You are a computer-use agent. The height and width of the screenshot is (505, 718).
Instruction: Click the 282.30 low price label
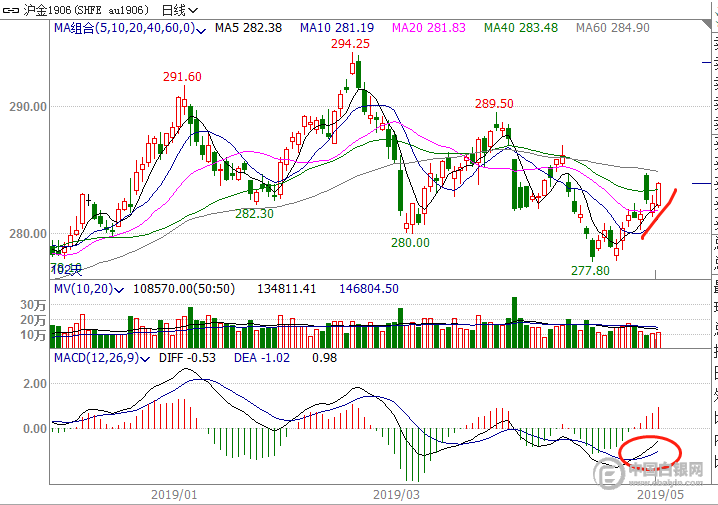pyautogui.click(x=254, y=213)
